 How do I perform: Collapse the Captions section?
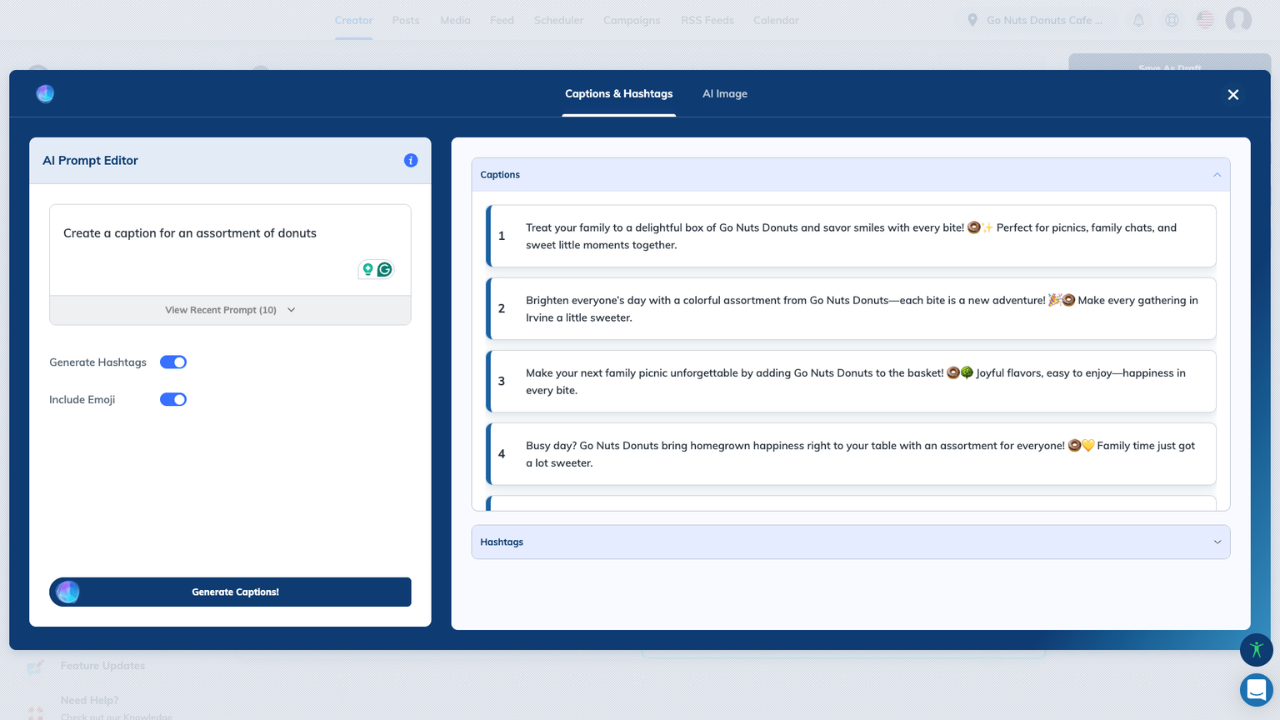point(1217,175)
